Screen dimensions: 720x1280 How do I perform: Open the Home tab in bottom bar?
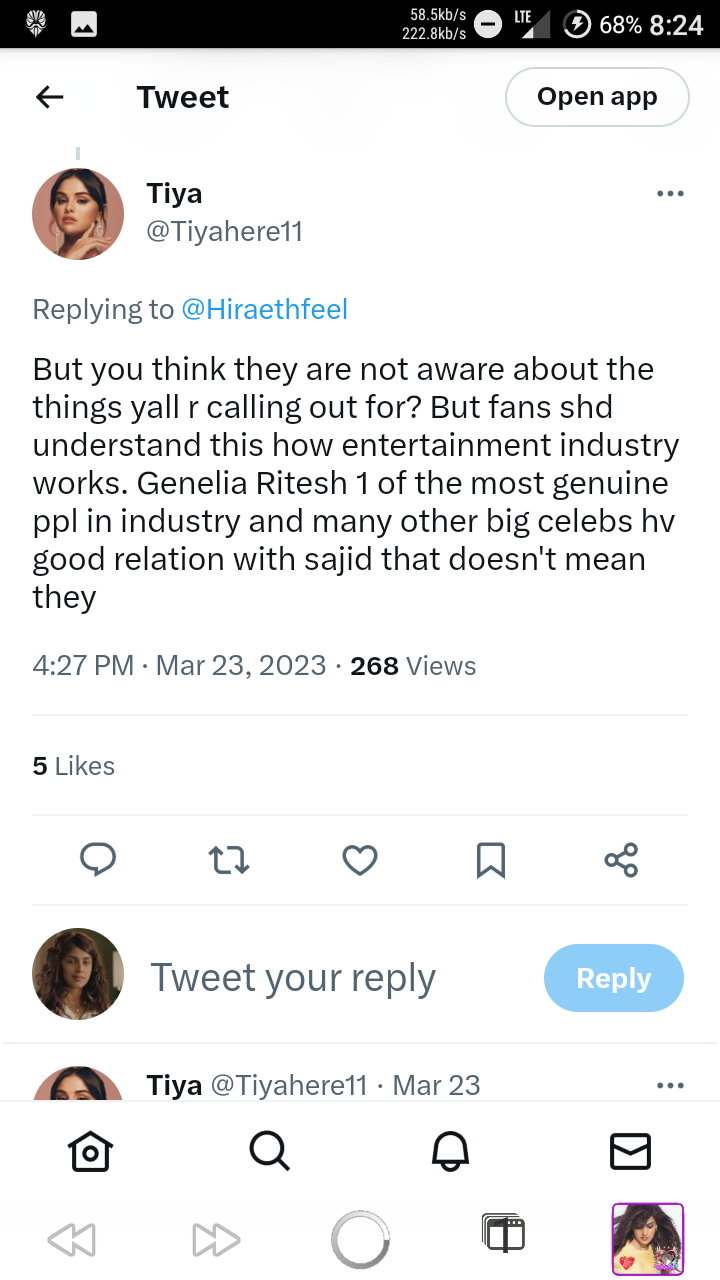tap(90, 1151)
